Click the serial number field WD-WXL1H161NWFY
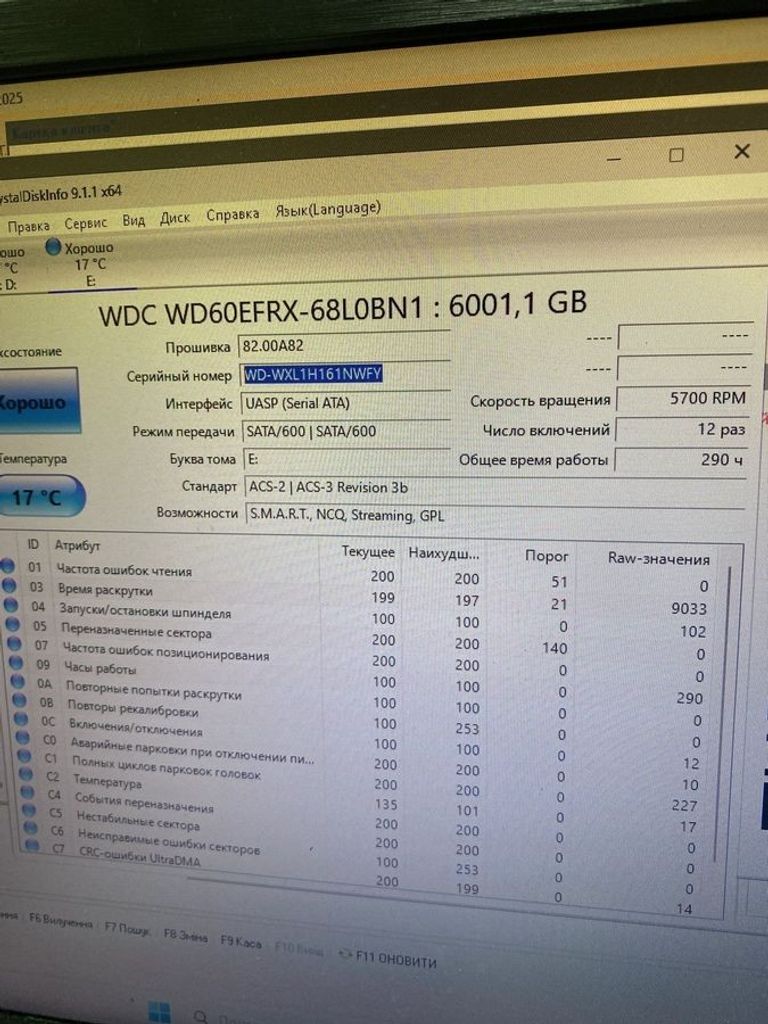Viewport: 768px width, 1024px height. (x=345, y=374)
